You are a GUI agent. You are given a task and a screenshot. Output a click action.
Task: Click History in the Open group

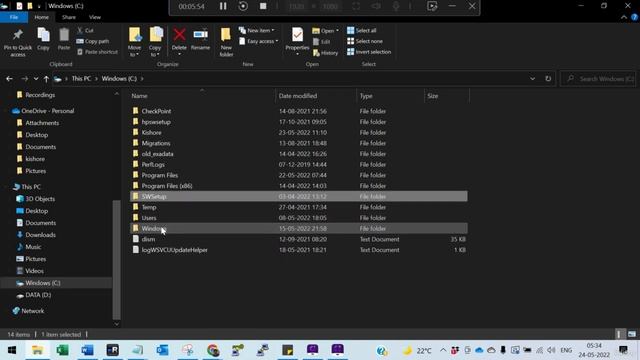click(x=325, y=53)
